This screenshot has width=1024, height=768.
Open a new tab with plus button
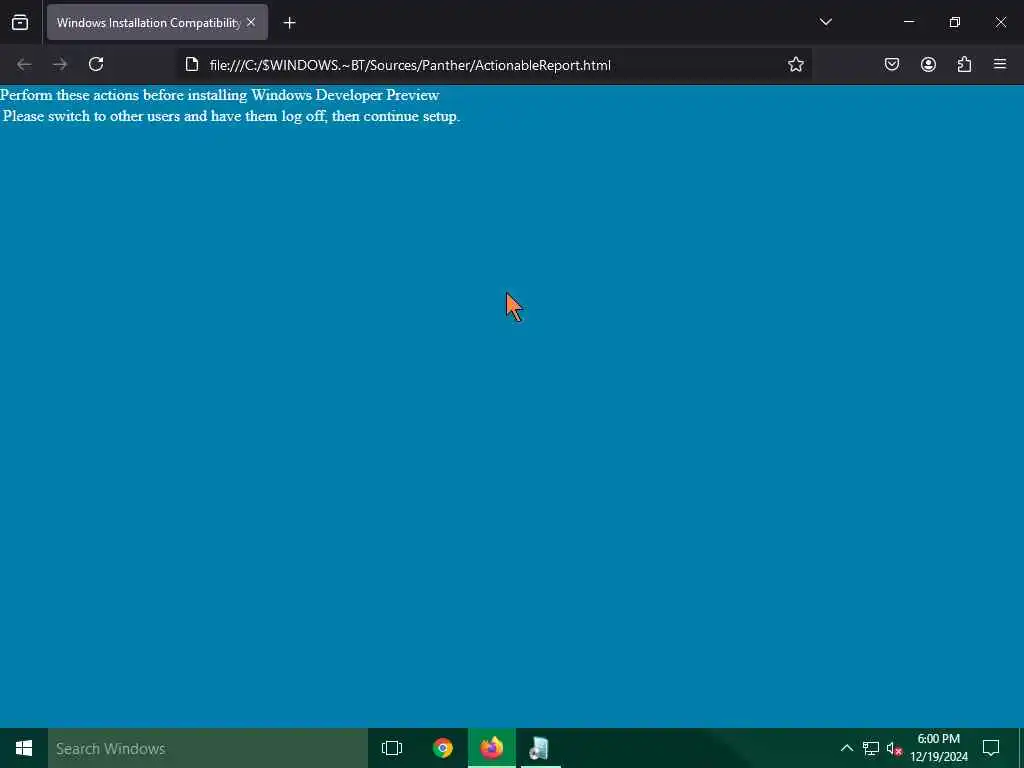pos(289,23)
